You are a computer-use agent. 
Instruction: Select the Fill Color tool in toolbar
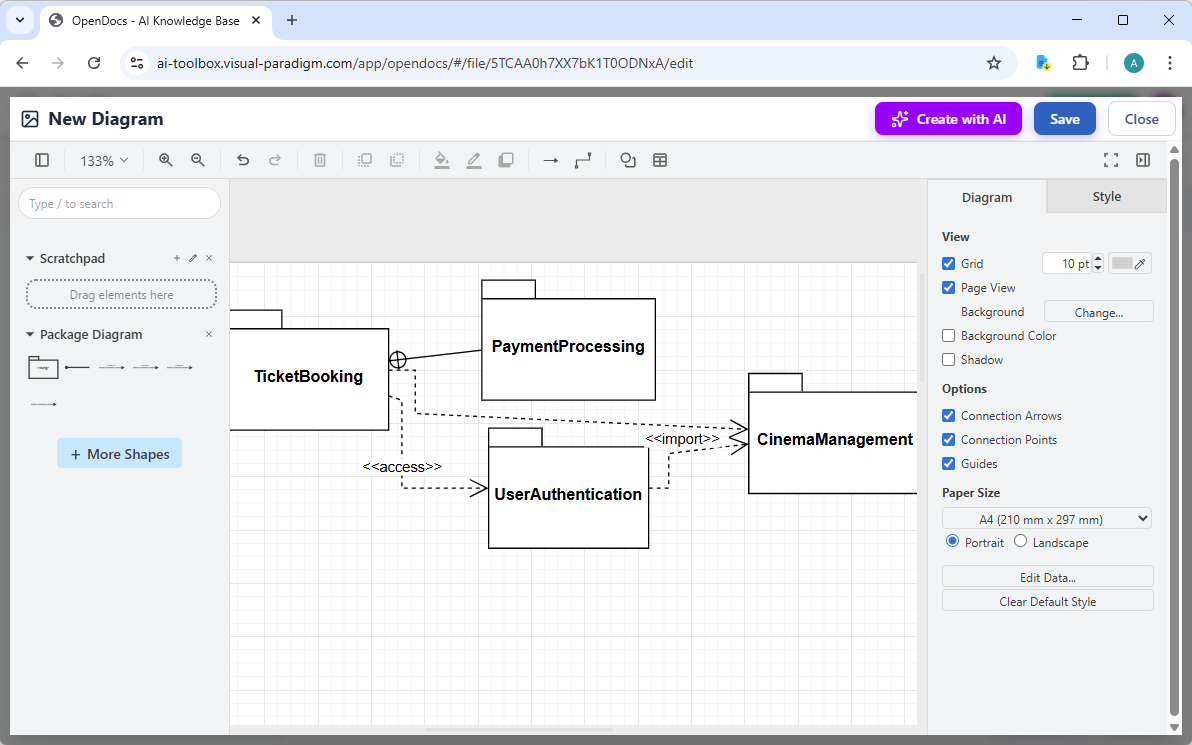[x=442, y=160]
